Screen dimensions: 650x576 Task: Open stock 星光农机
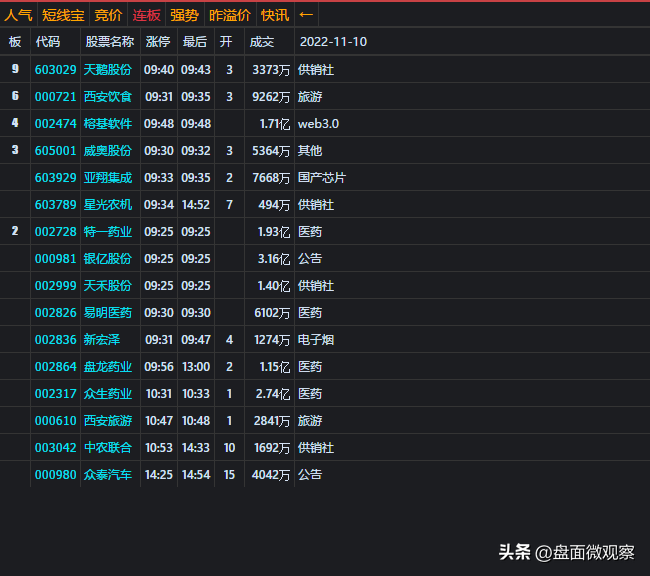[108, 204]
